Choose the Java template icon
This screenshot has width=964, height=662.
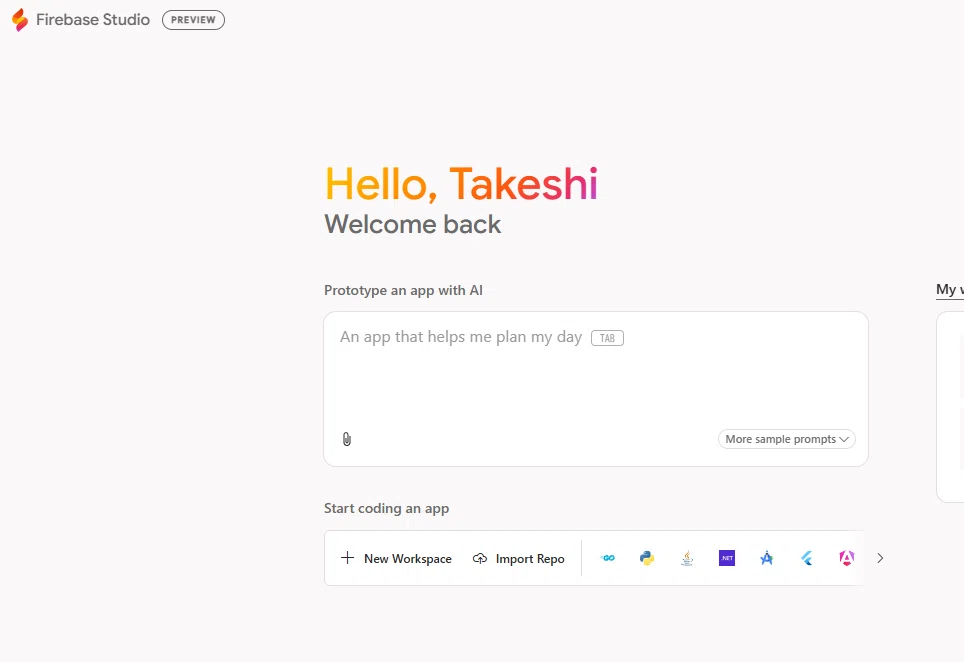[x=687, y=558]
